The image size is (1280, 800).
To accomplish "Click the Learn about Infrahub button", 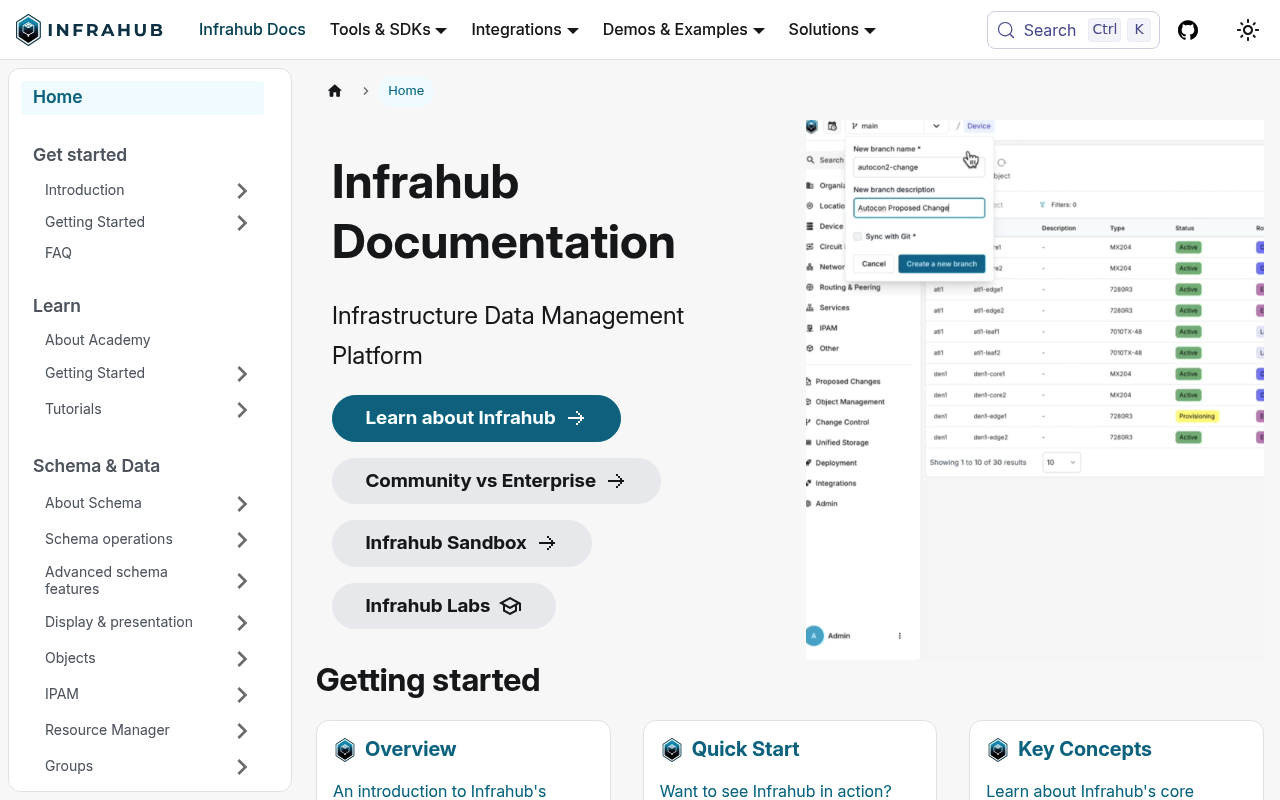I will click(x=476, y=418).
